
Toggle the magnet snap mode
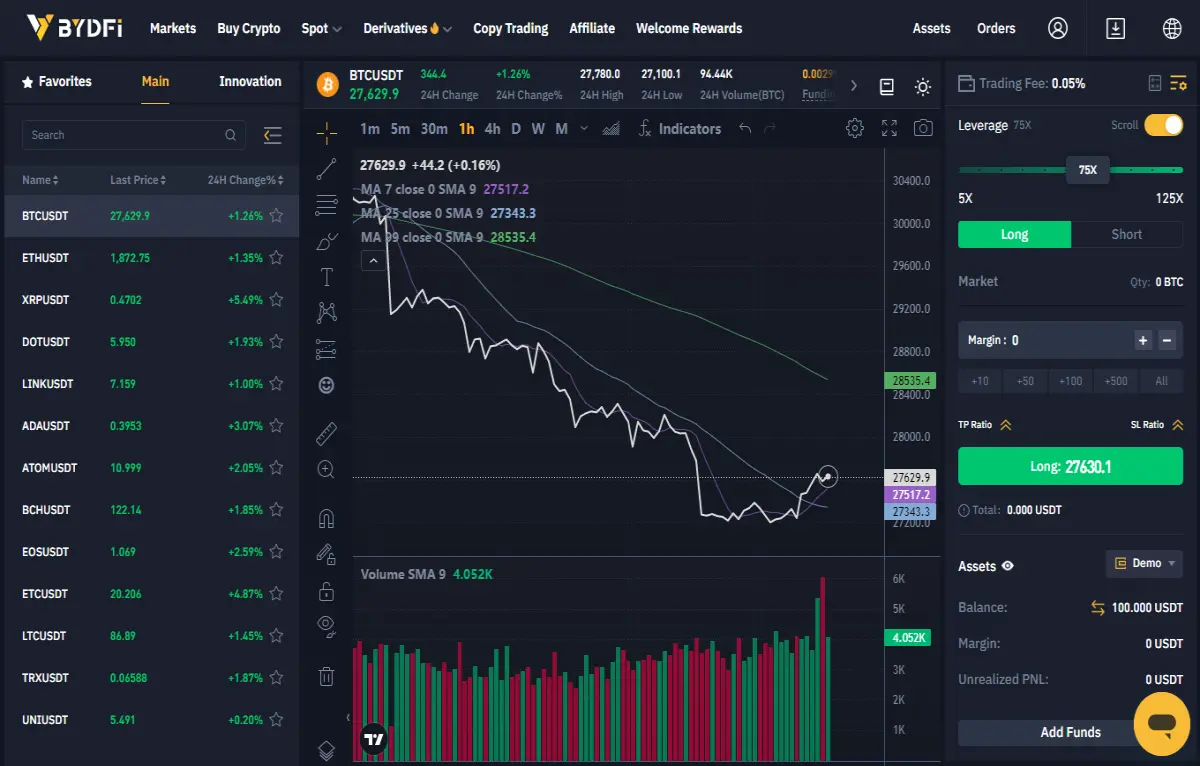[326, 519]
